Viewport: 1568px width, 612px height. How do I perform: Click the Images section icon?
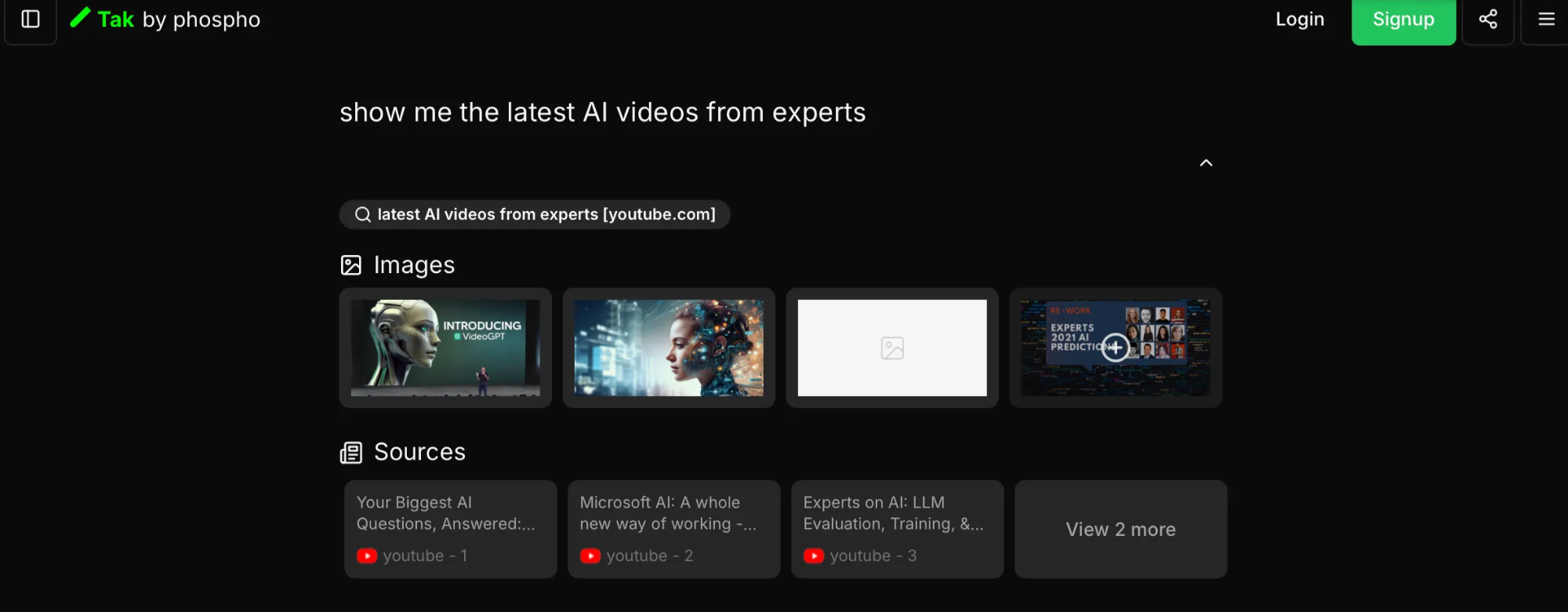coord(351,265)
